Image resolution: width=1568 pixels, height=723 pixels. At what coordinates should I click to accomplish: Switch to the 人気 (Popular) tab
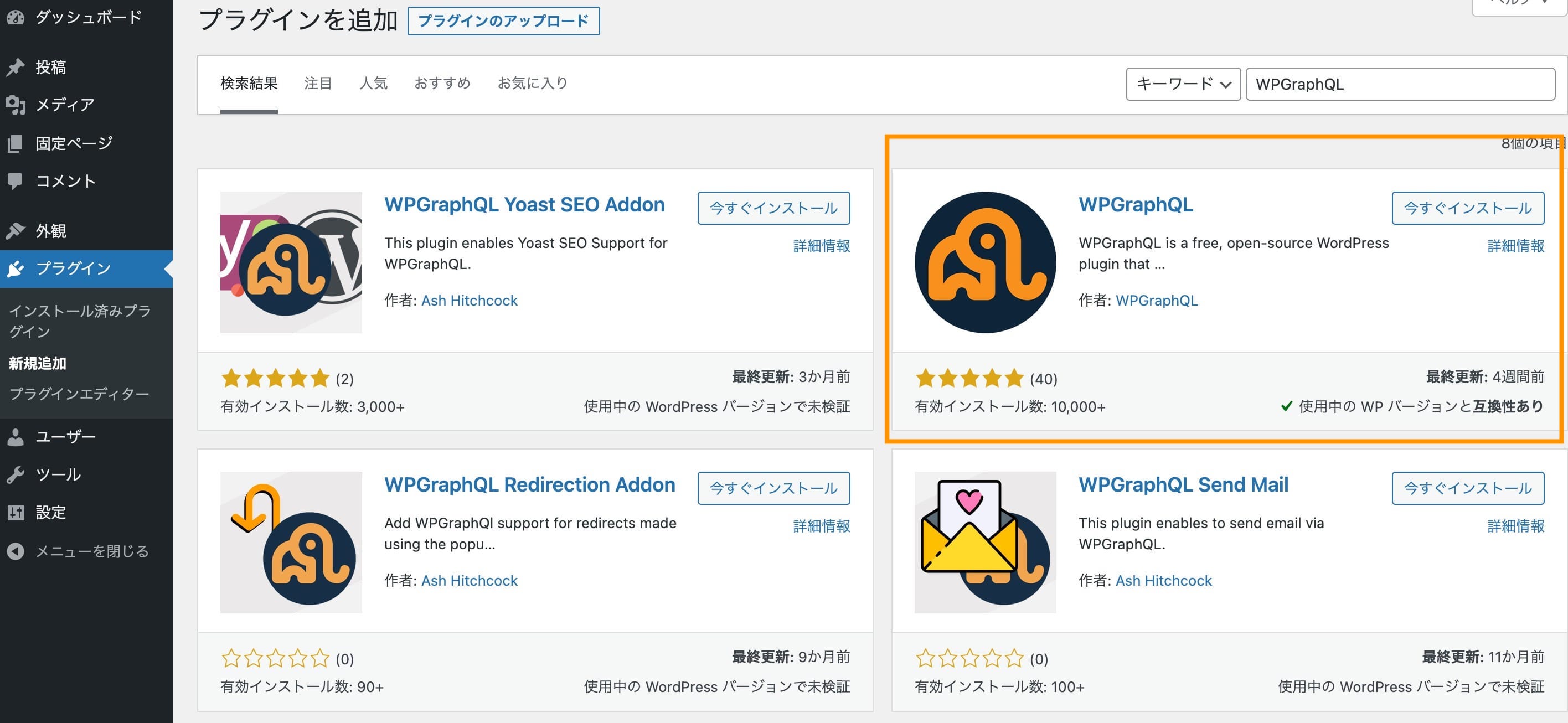click(373, 83)
